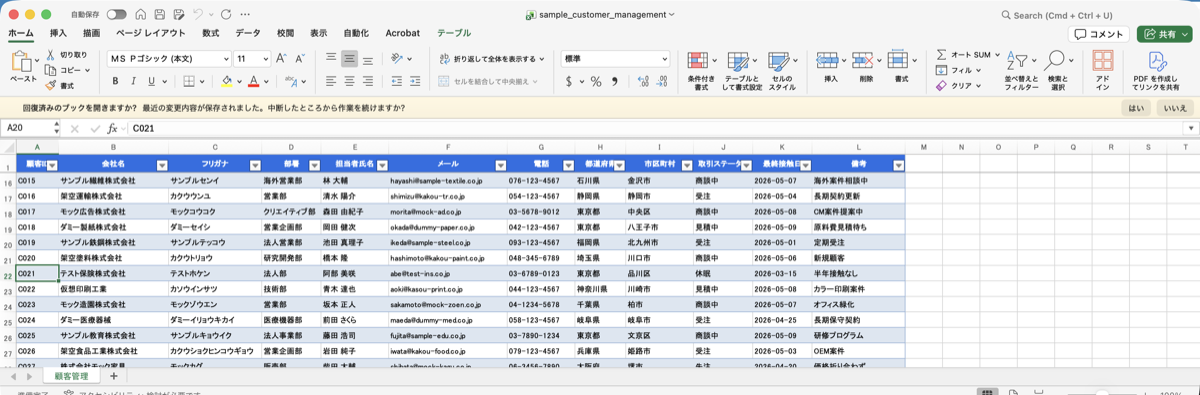Toggle middle vertical alignment
Screen dimensions: 1200x395
(348, 59)
